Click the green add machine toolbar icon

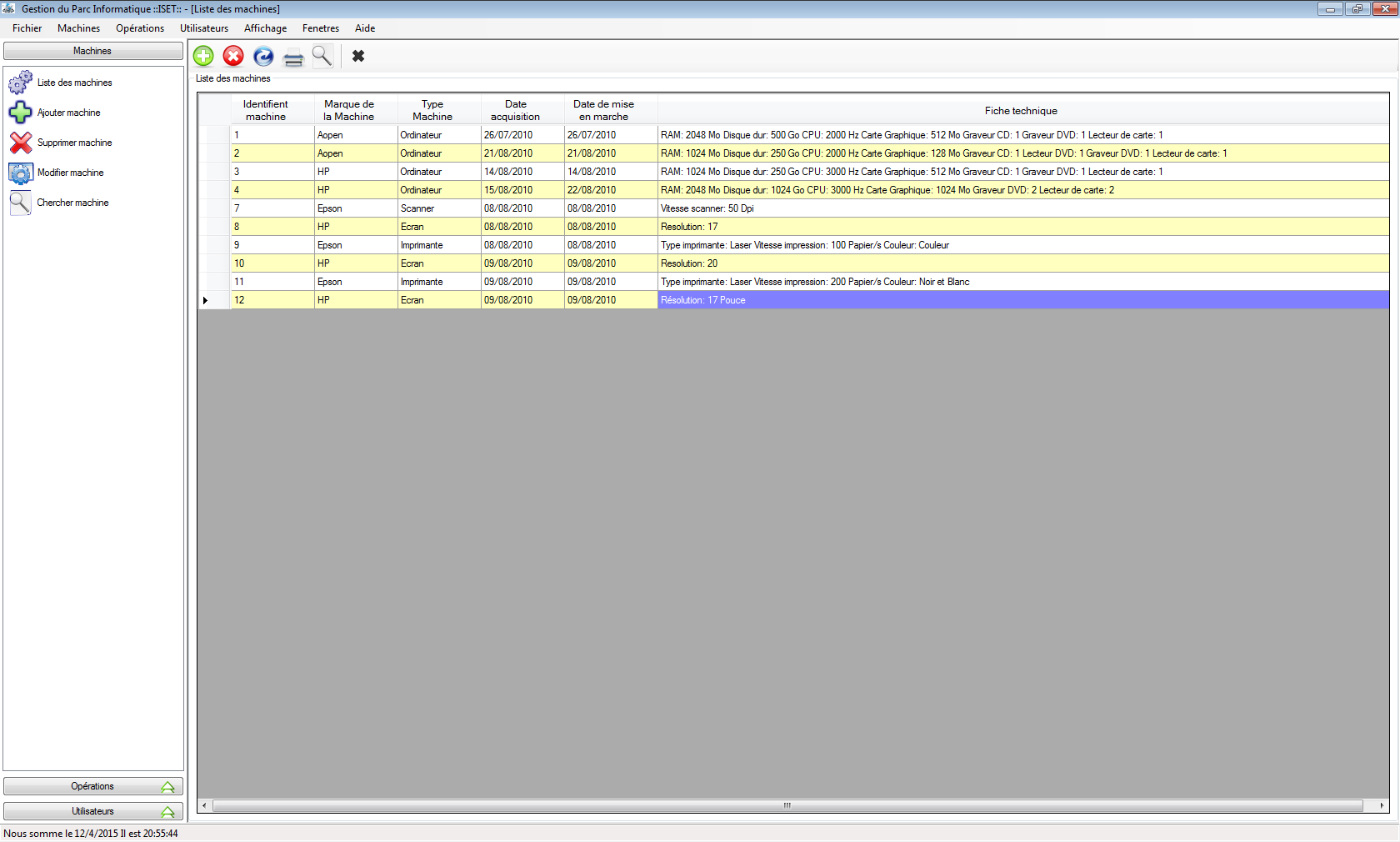203,56
